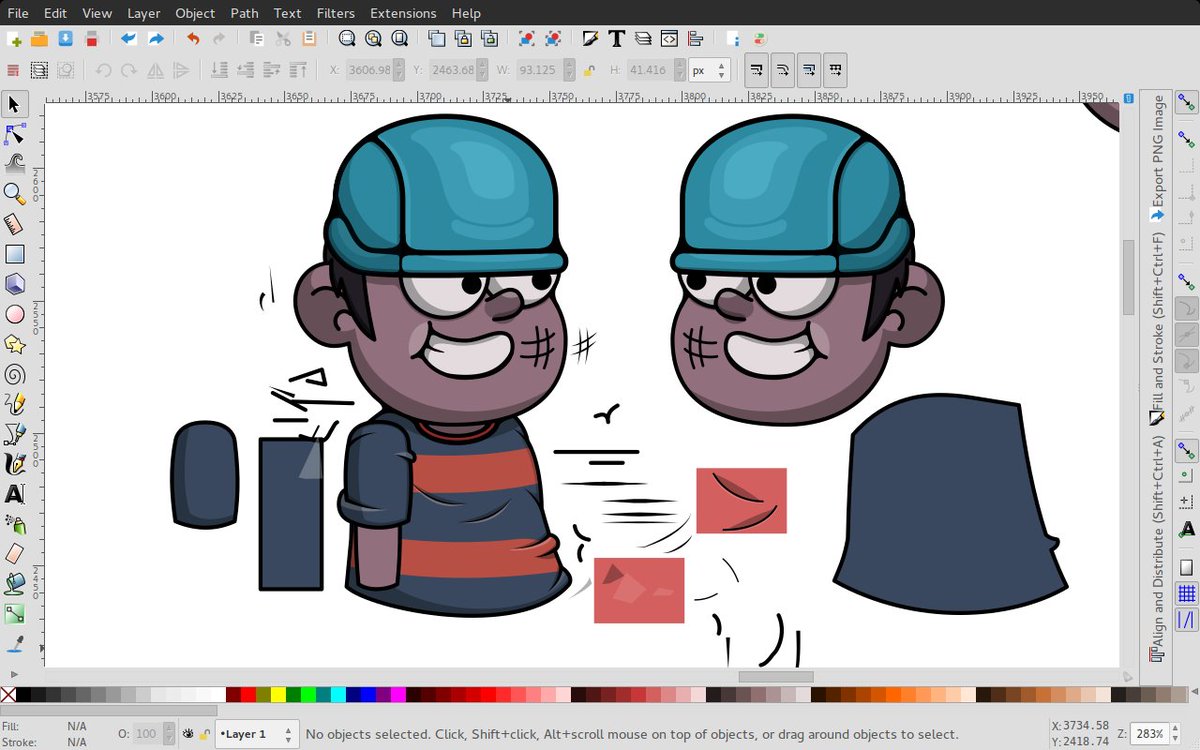Select the Gradient tool

[15, 613]
